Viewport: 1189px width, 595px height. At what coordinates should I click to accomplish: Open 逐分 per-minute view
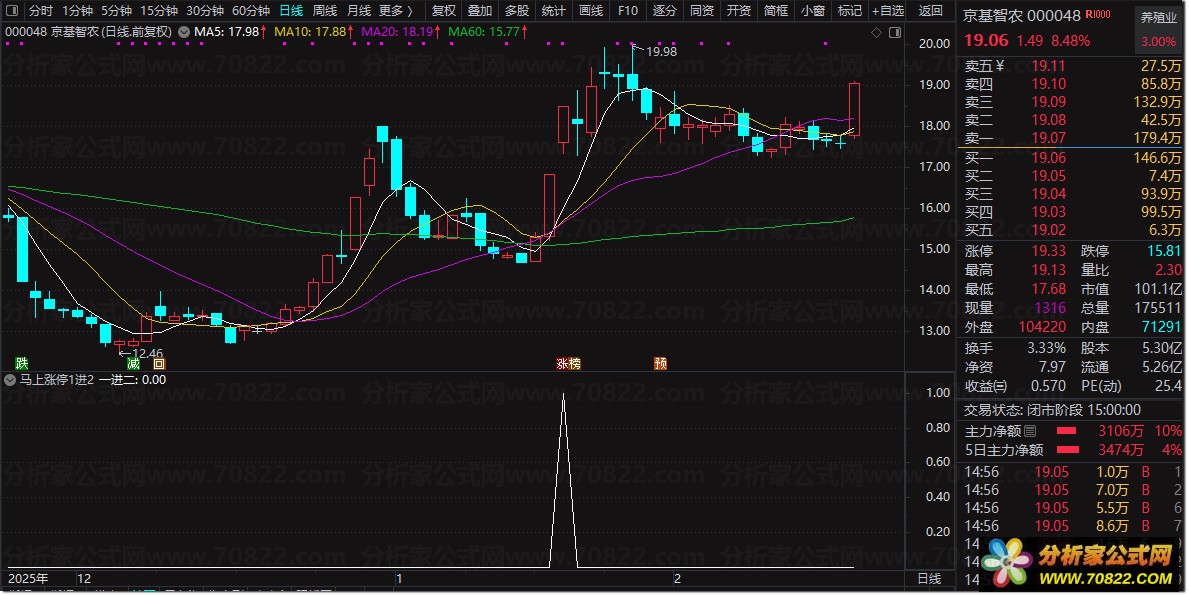click(x=664, y=11)
